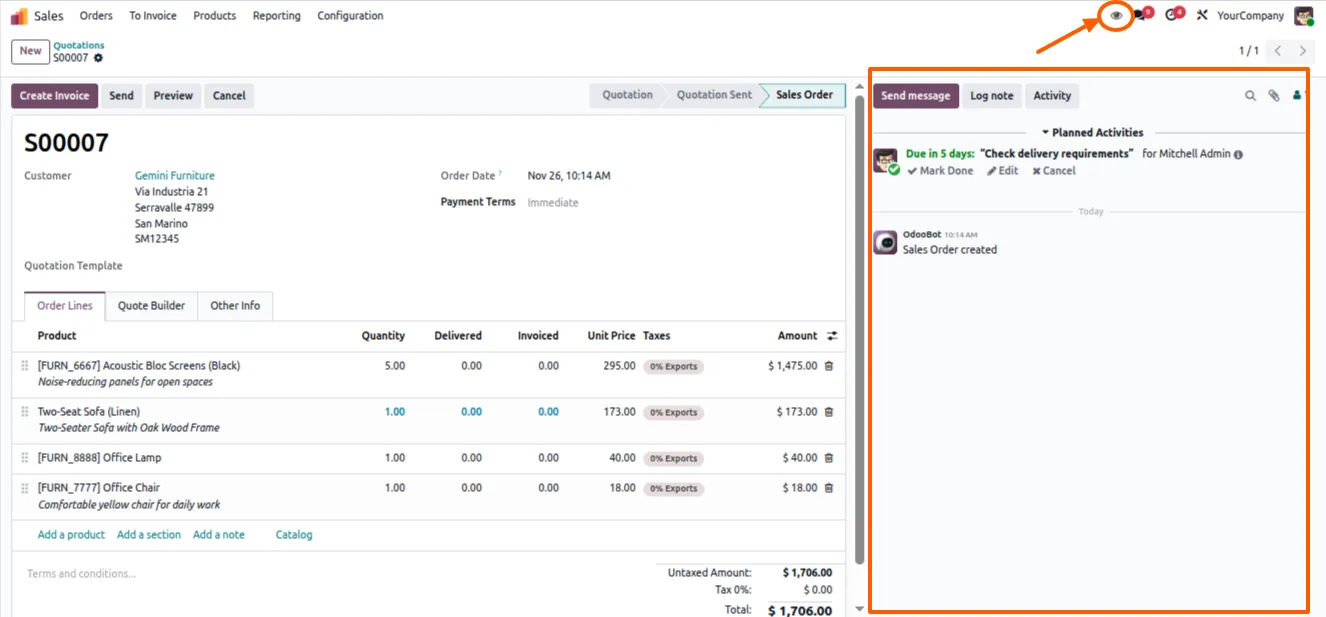Go to the previous record arrow
Image resolution: width=1326 pixels, height=617 pixels.
pos(1278,51)
